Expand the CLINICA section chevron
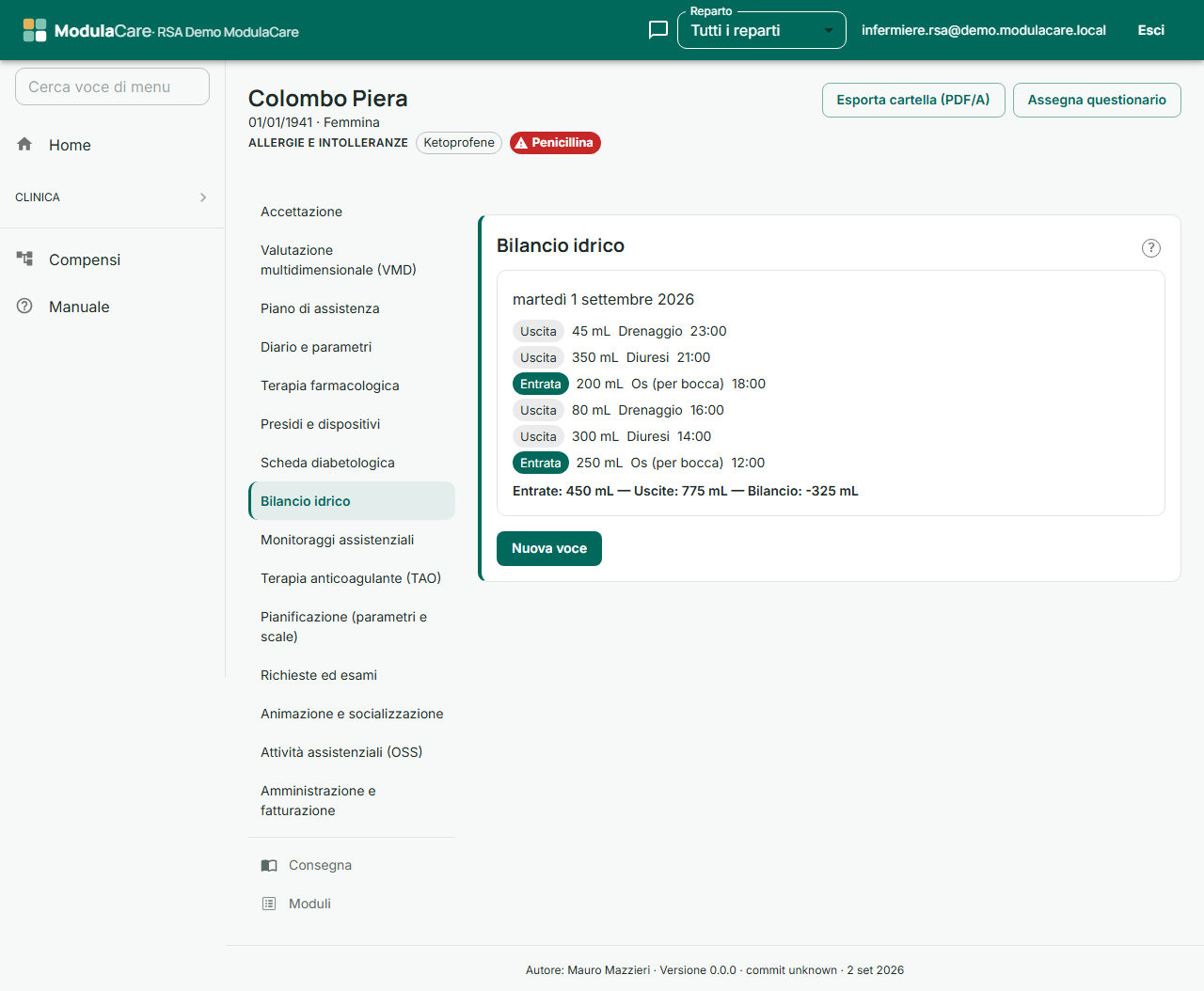1204x991 pixels. (x=203, y=197)
